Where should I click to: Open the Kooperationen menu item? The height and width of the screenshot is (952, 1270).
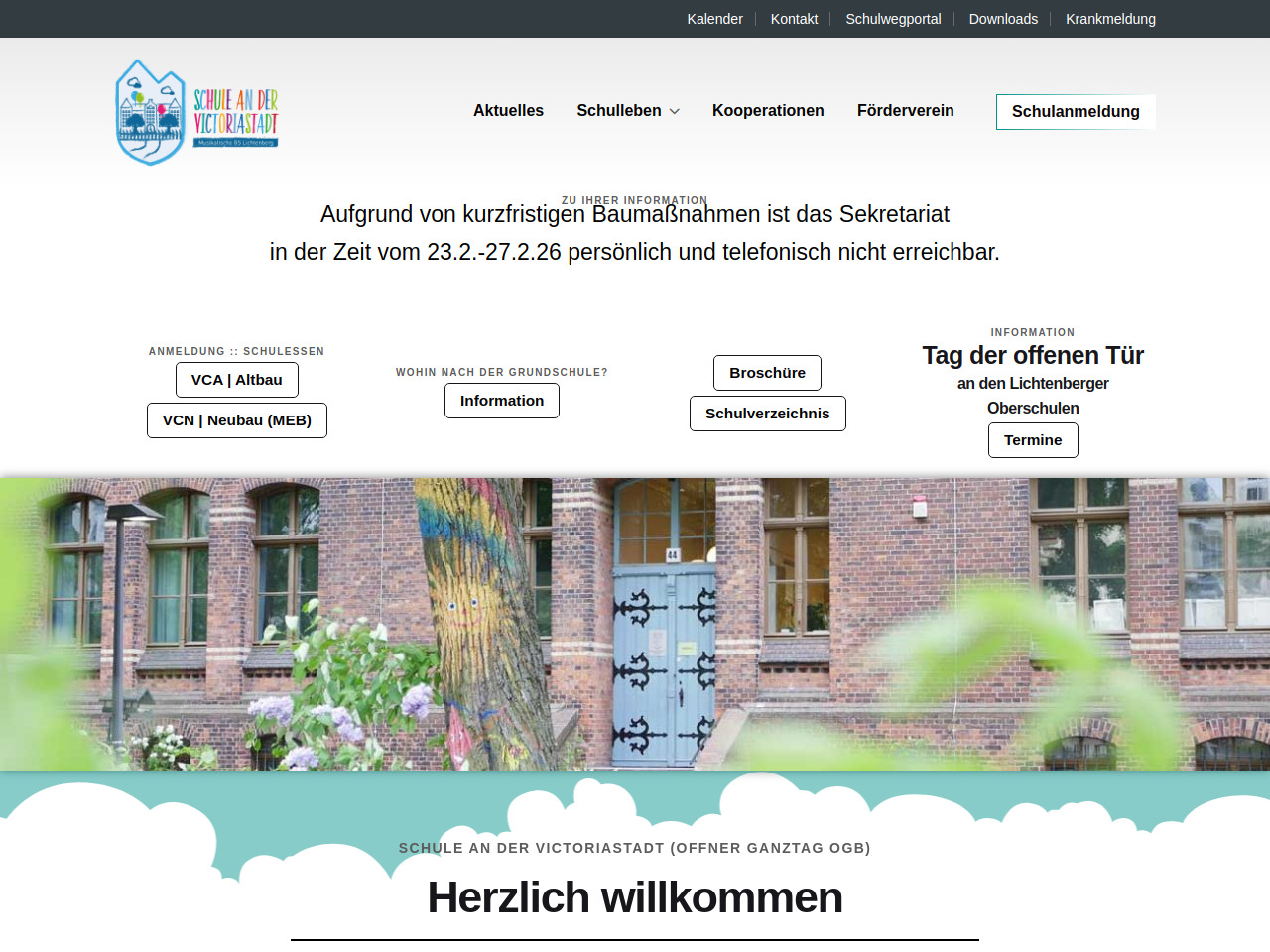point(768,111)
